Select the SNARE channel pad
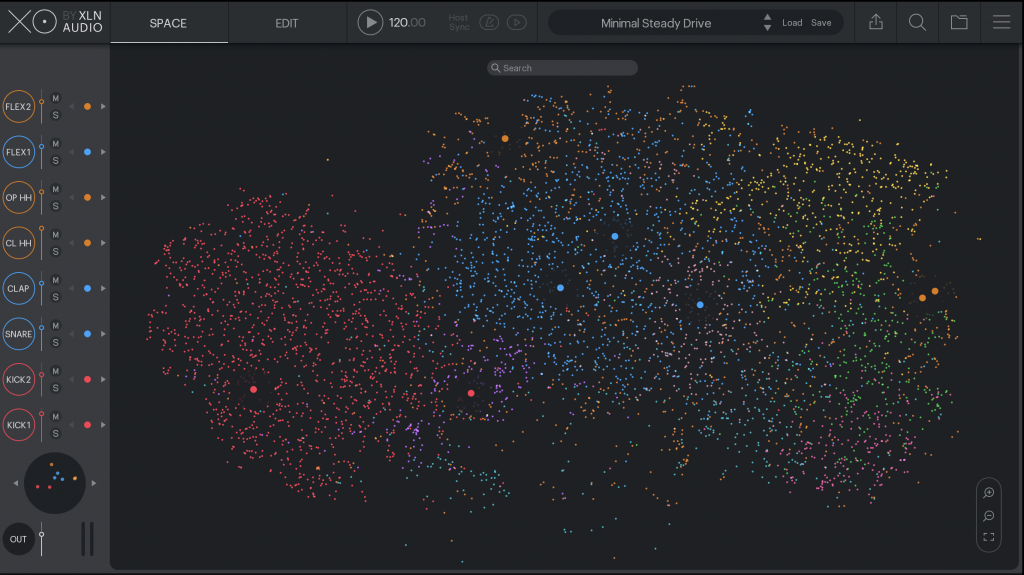 (x=18, y=334)
